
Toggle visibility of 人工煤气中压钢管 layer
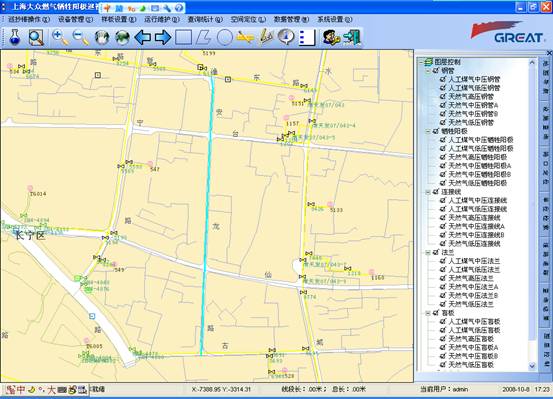[x=443, y=79]
